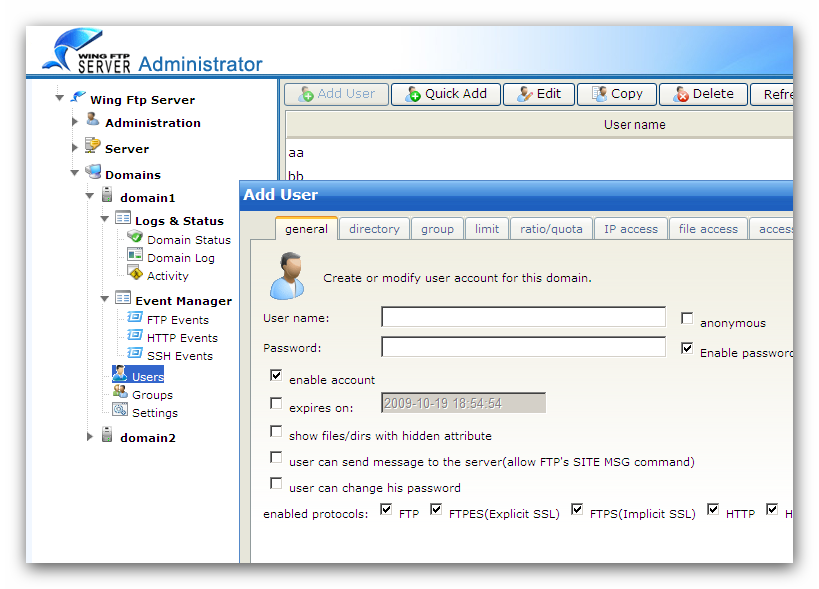
Task: Click the domain1 server icon
Action: pyautogui.click(x=107, y=195)
